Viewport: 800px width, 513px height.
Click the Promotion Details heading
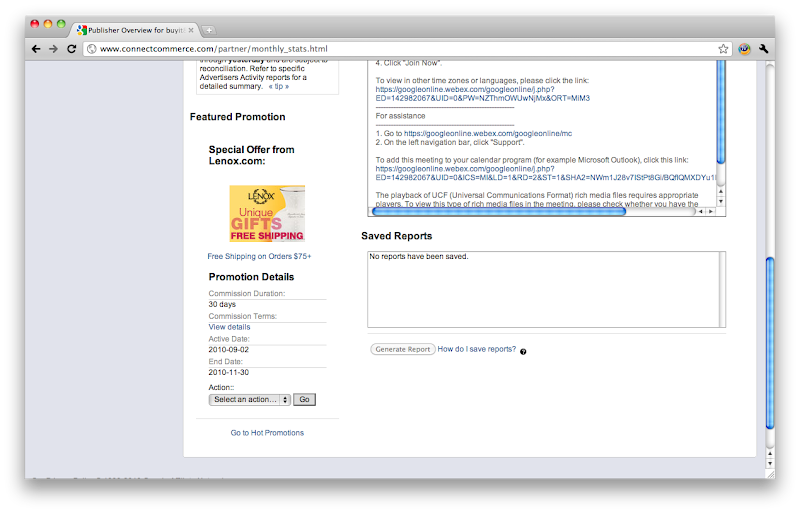click(x=251, y=277)
